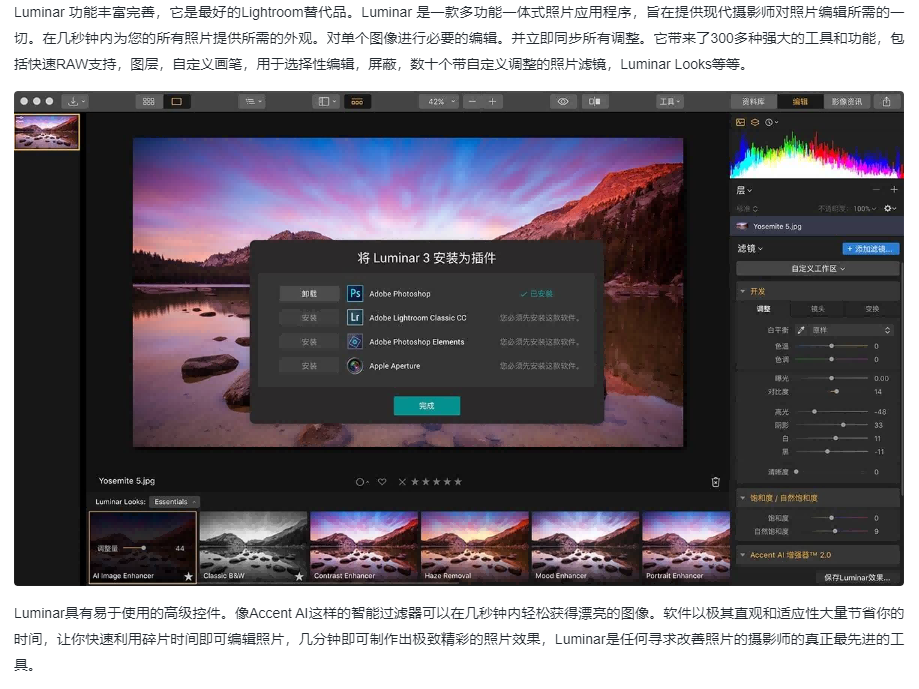Click the 完成 done button
Viewport: 919px width, 689px height.
(x=427, y=405)
